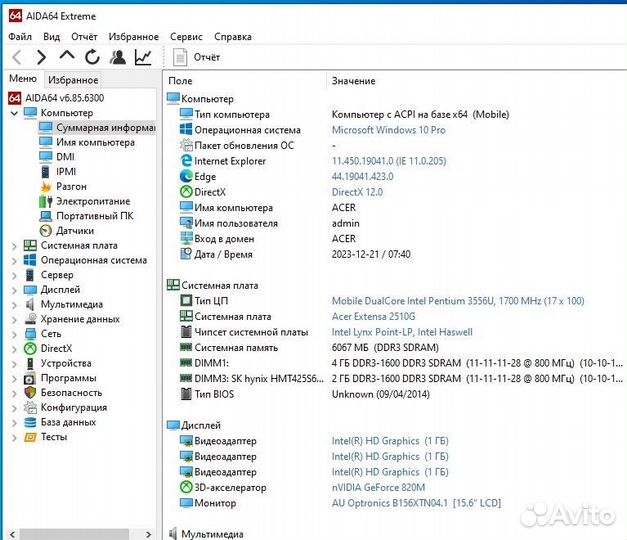Viewport: 627px width, 540px height.
Task: Click the Безопасность shield icon
Action: pyautogui.click(x=30, y=393)
